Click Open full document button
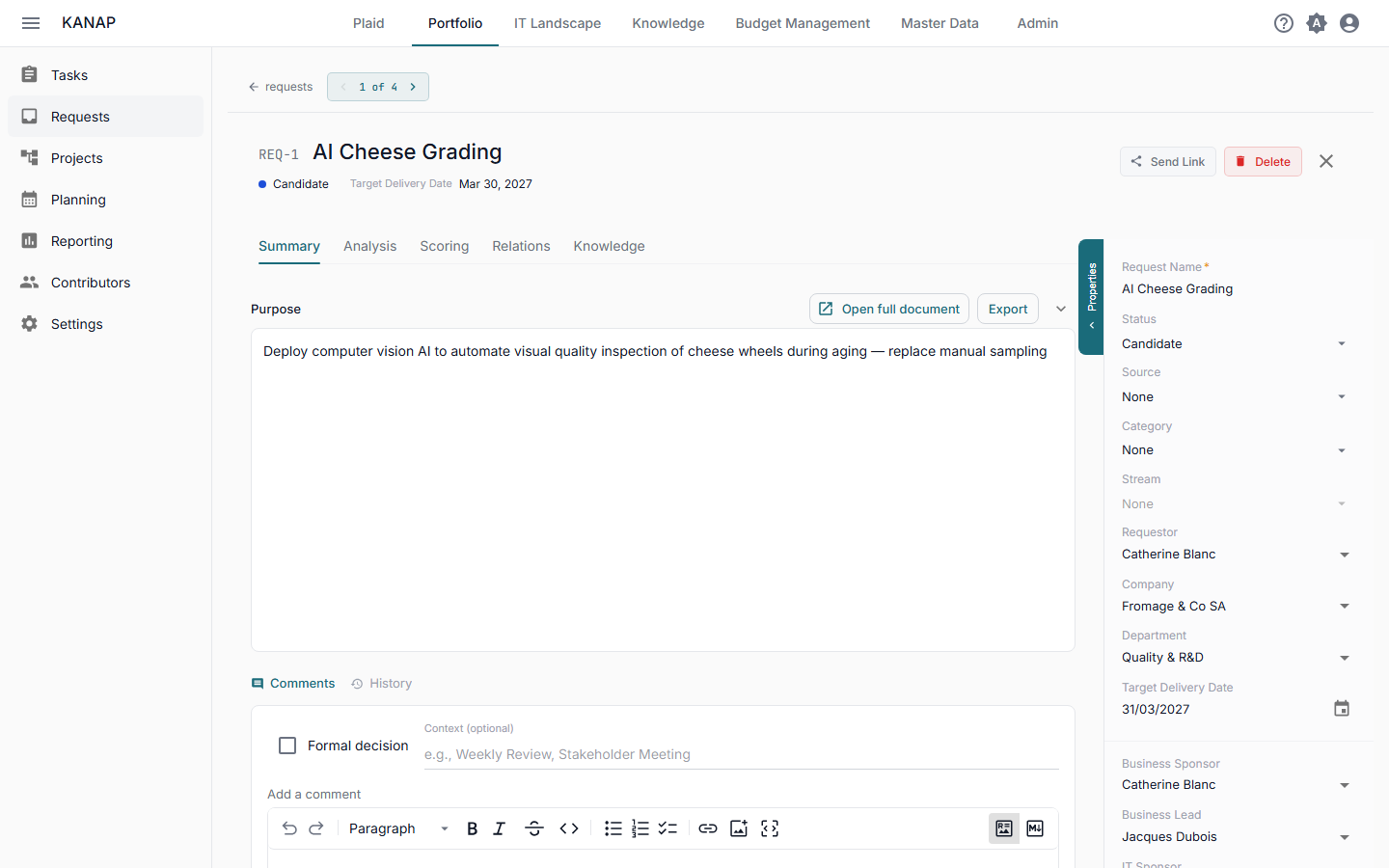Image resolution: width=1389 pixels, height=868 pixels. 889,309
